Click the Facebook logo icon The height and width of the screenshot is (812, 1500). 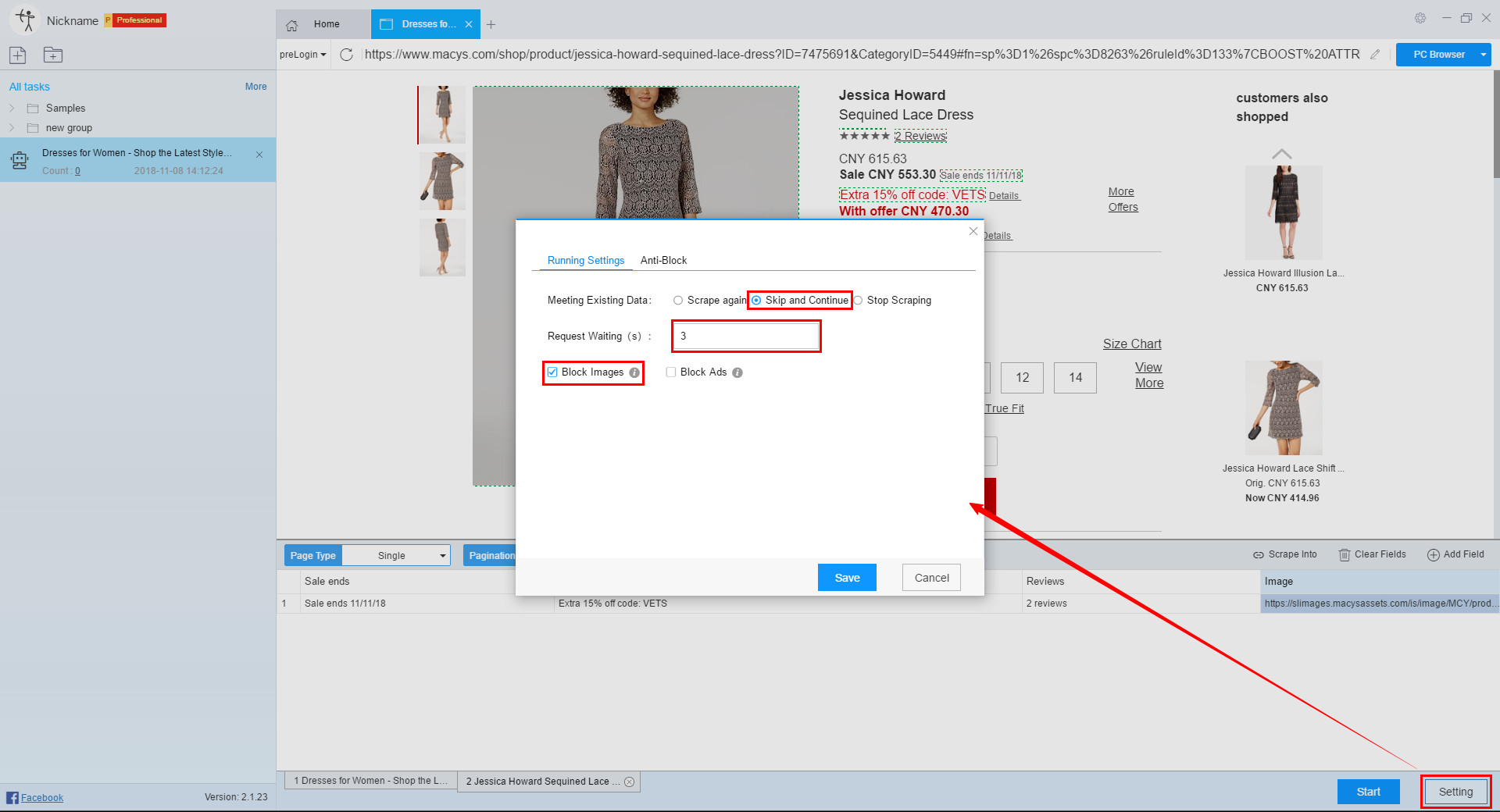12,798
